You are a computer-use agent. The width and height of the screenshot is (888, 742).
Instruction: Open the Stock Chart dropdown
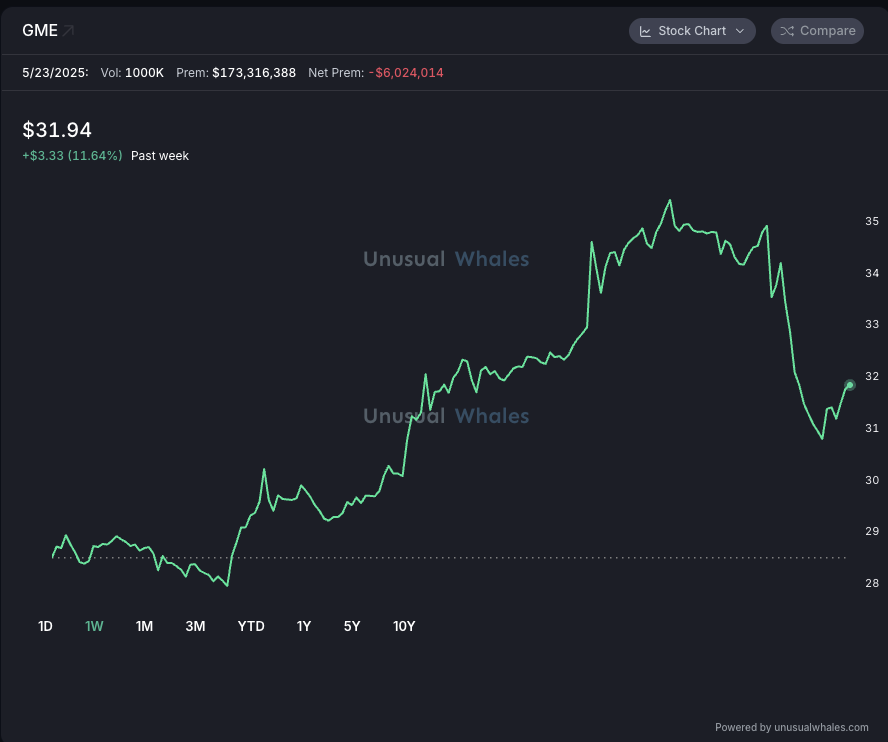point(692,31)
